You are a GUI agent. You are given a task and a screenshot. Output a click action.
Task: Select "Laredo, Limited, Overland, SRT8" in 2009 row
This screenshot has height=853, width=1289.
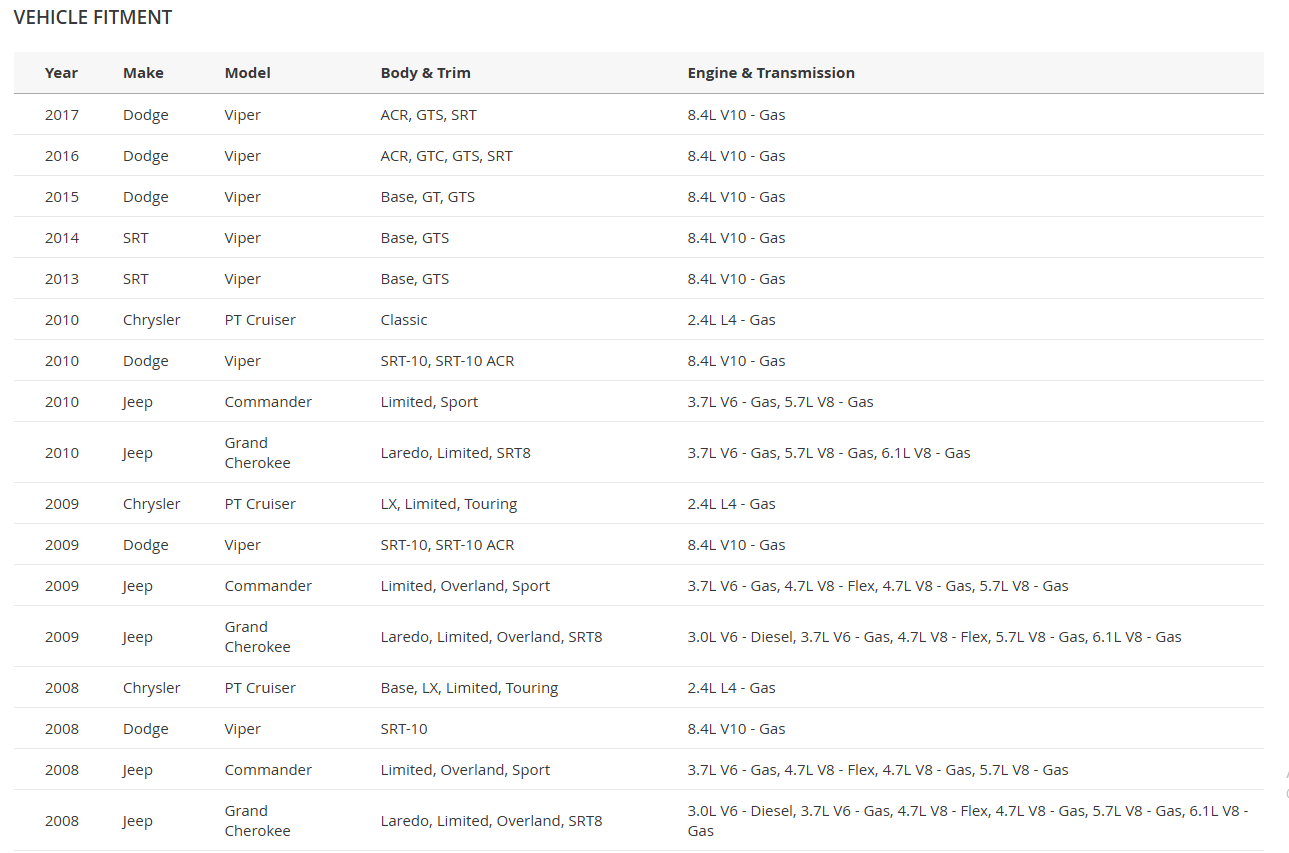492,637
